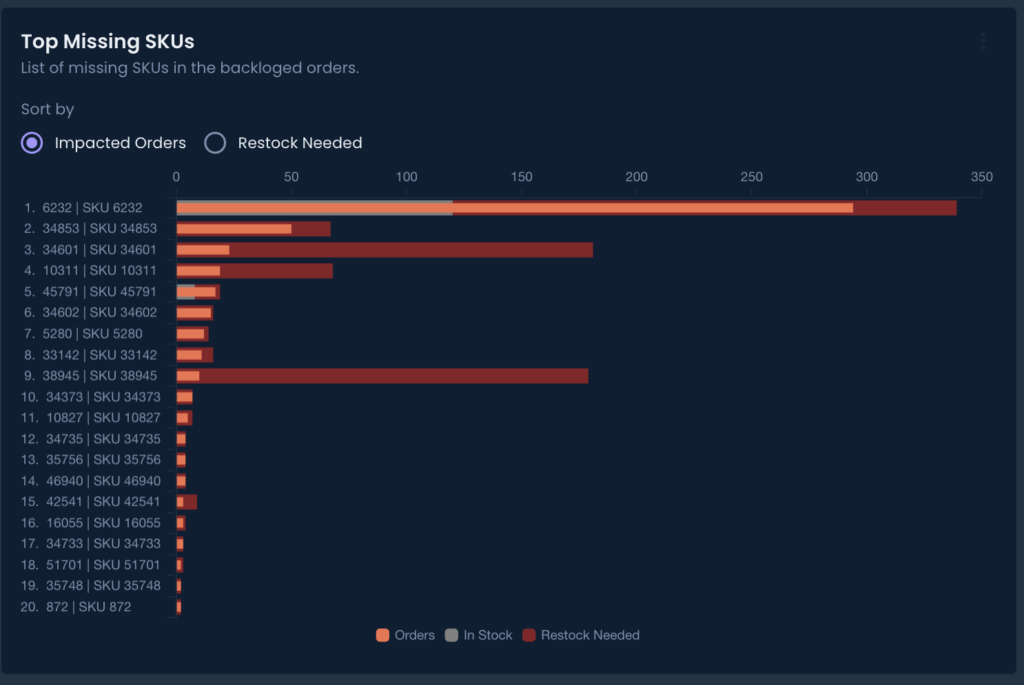Select the Restock Needed sort option

tap(215, 143)
